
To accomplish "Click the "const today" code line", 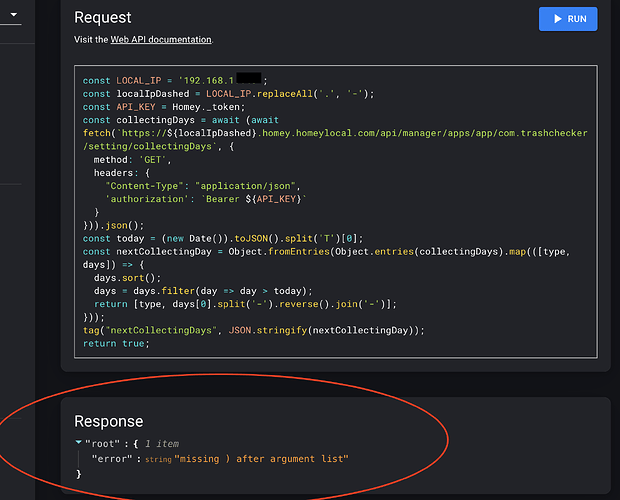I will pos(223,238).
